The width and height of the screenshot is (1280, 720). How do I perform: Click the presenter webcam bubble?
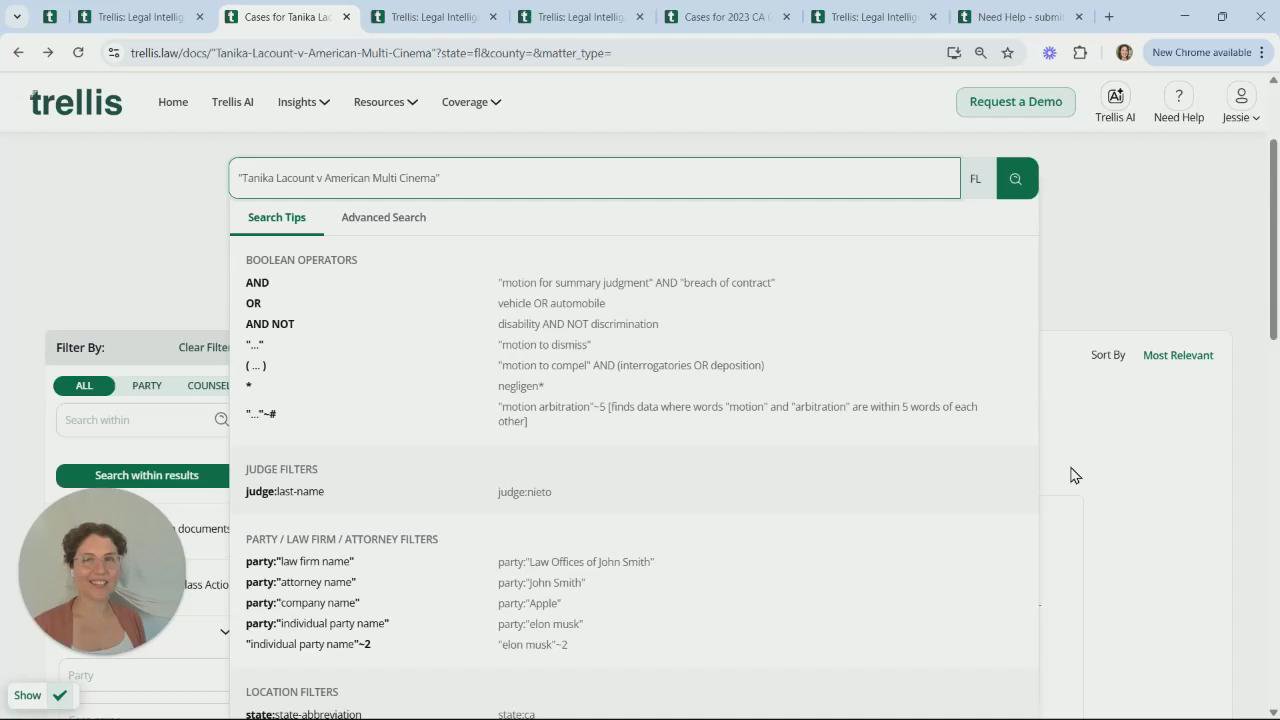pyautogui.click(x=101, y=572)
